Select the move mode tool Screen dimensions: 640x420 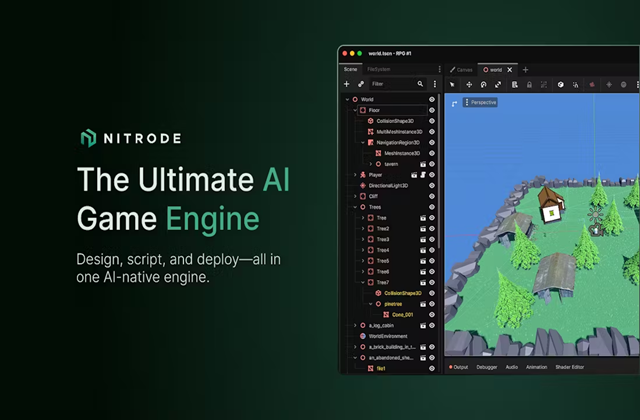(469, 84)
